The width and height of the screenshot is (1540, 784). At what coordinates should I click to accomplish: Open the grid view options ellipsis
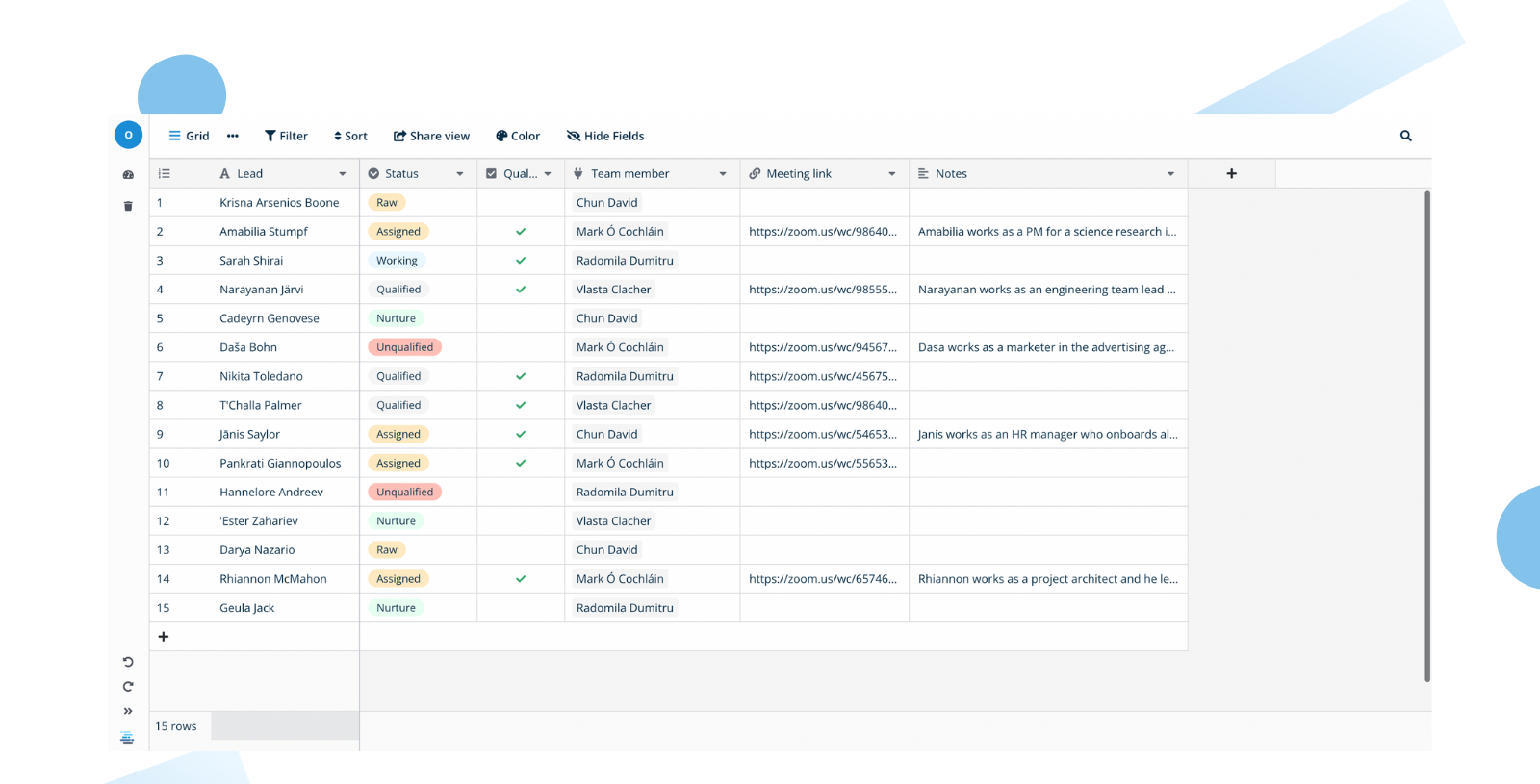(x=232, y=136)
